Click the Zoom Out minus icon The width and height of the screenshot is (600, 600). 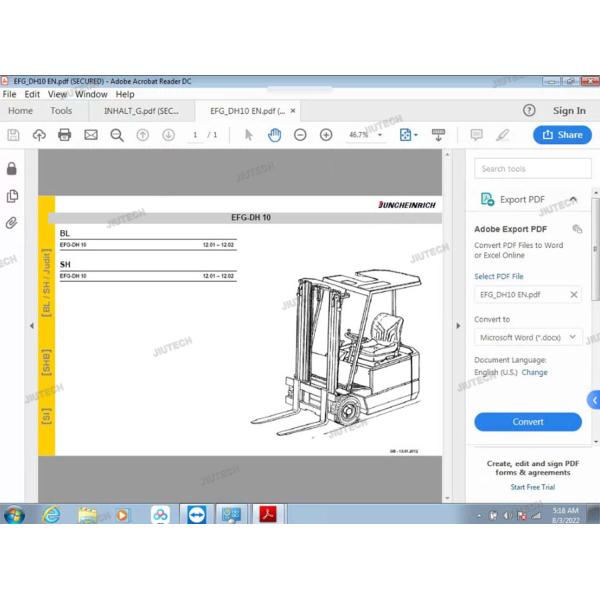[300, 135]
